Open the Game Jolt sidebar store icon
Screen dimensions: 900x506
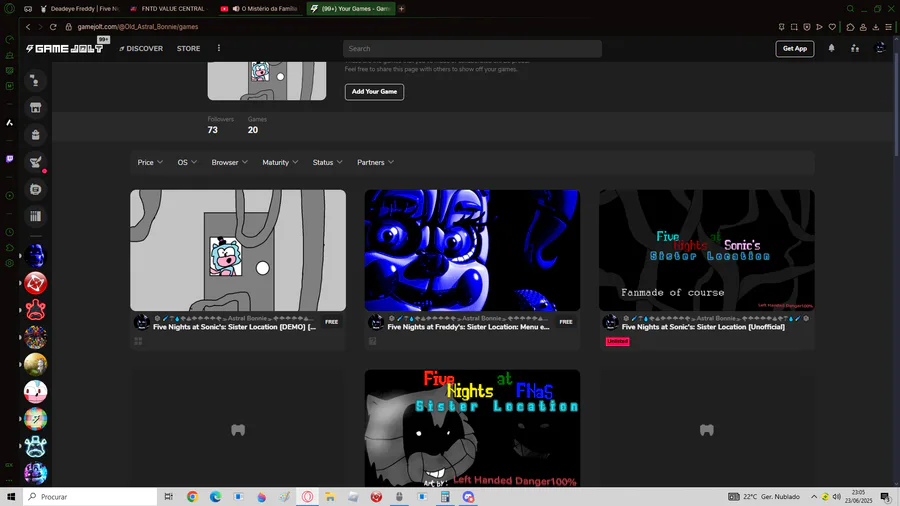click(x=36, y=108)
